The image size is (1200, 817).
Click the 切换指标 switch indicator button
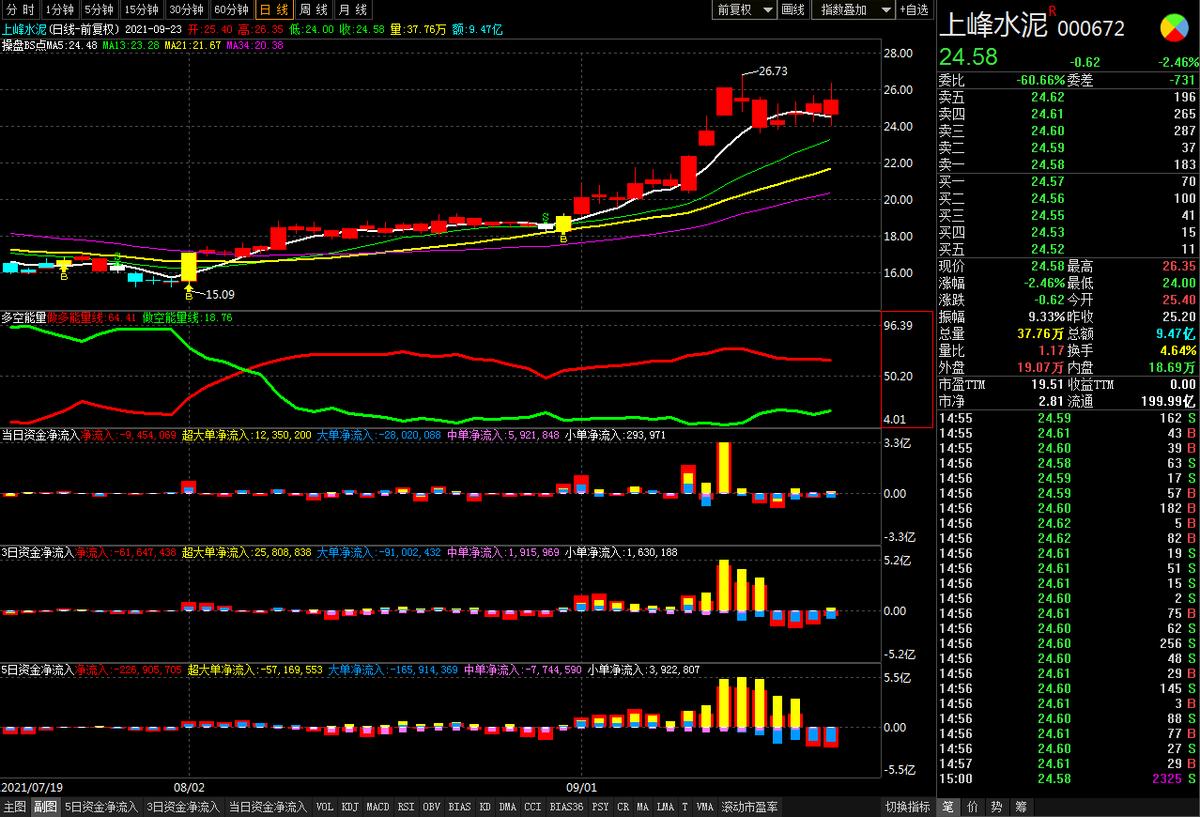[908, 807]
